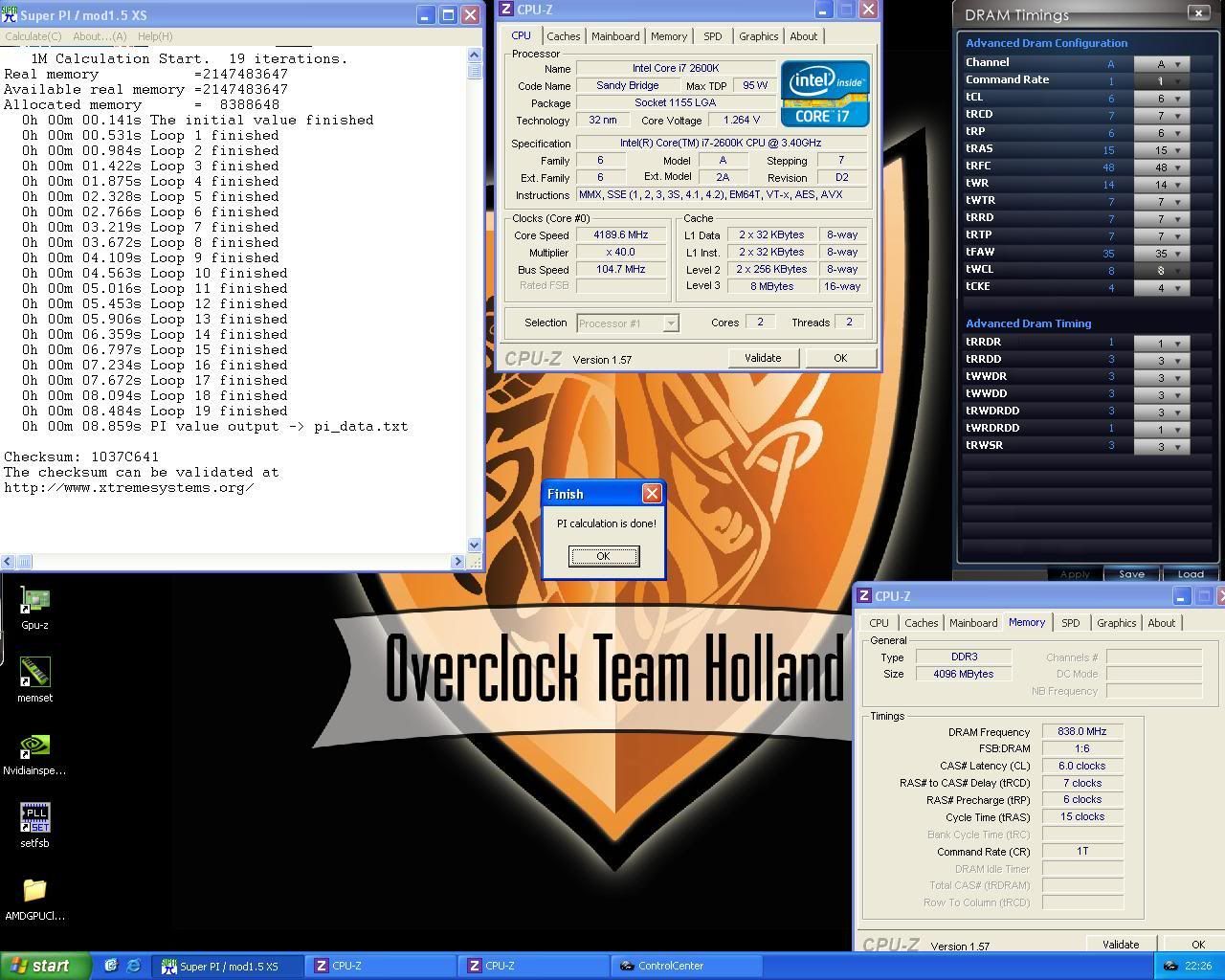Click the CPU name field Intel Core i7 2600K
The height and width of the screenshot is (980, 1225).
point(675,68)
